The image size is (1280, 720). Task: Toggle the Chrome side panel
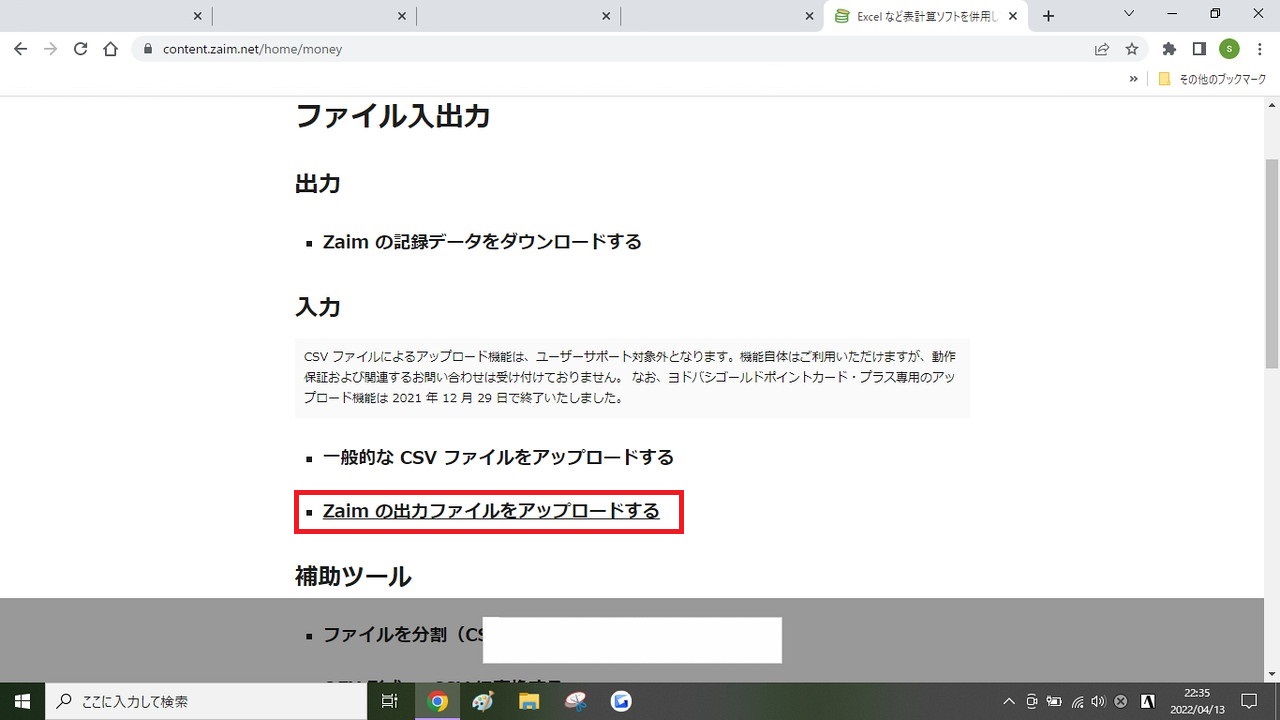pyautogui.click(x=1199, y=48)
